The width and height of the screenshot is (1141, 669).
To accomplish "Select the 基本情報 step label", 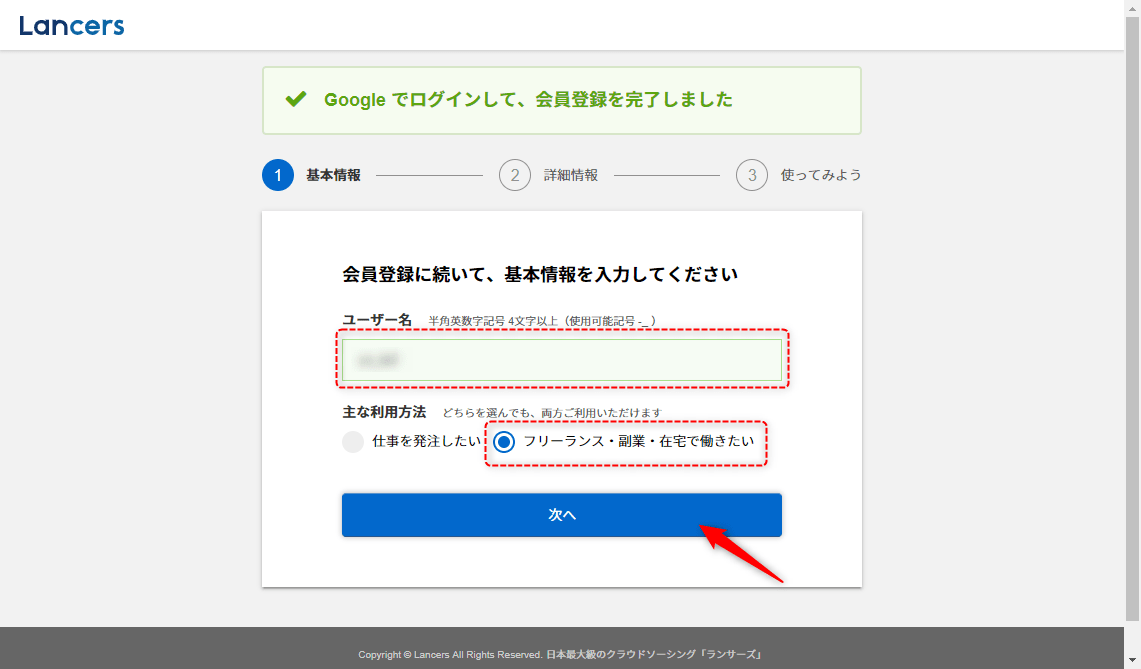I will coord(333,175).
